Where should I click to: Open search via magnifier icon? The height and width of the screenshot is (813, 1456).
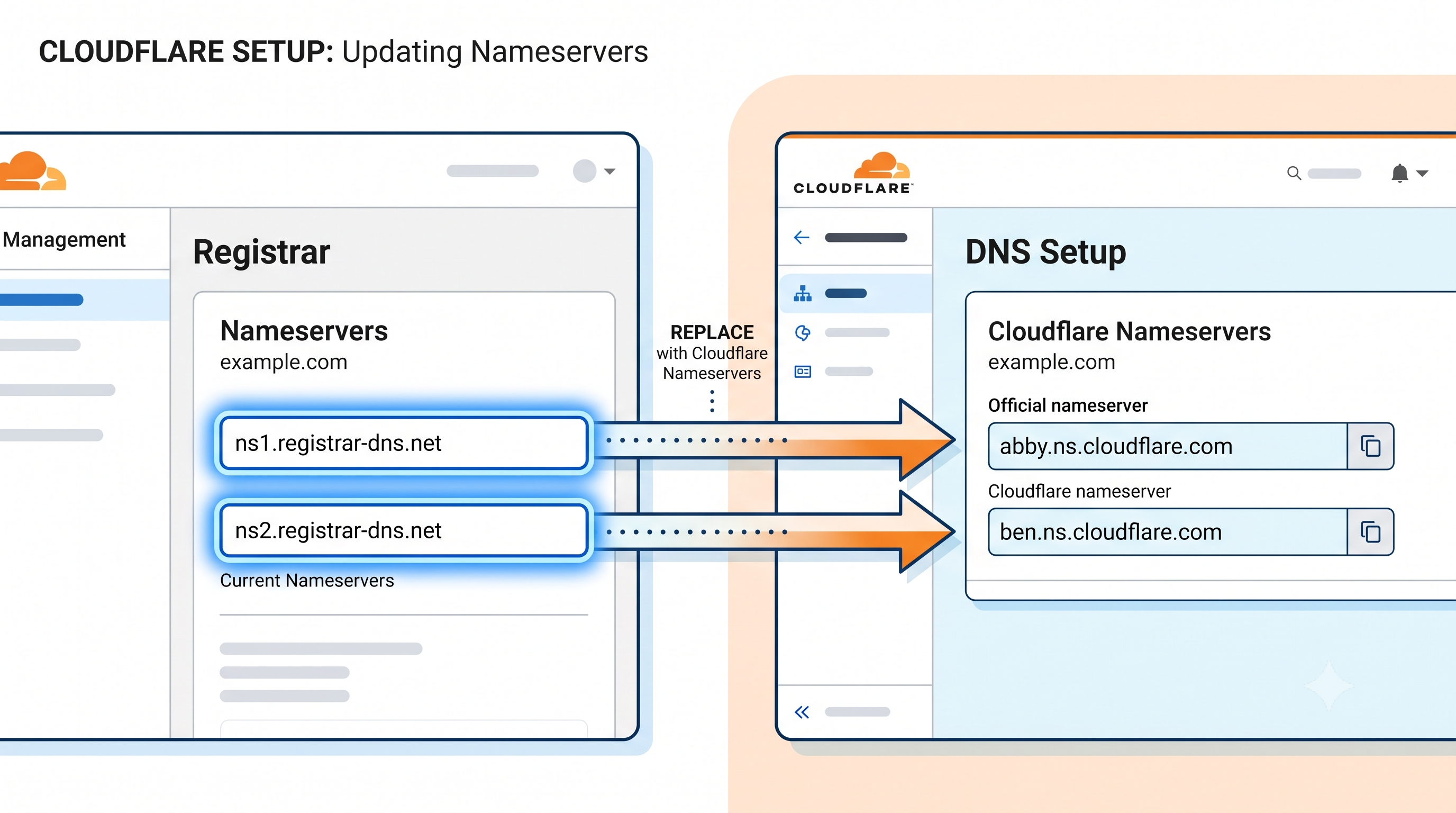tap(1294, 173)
